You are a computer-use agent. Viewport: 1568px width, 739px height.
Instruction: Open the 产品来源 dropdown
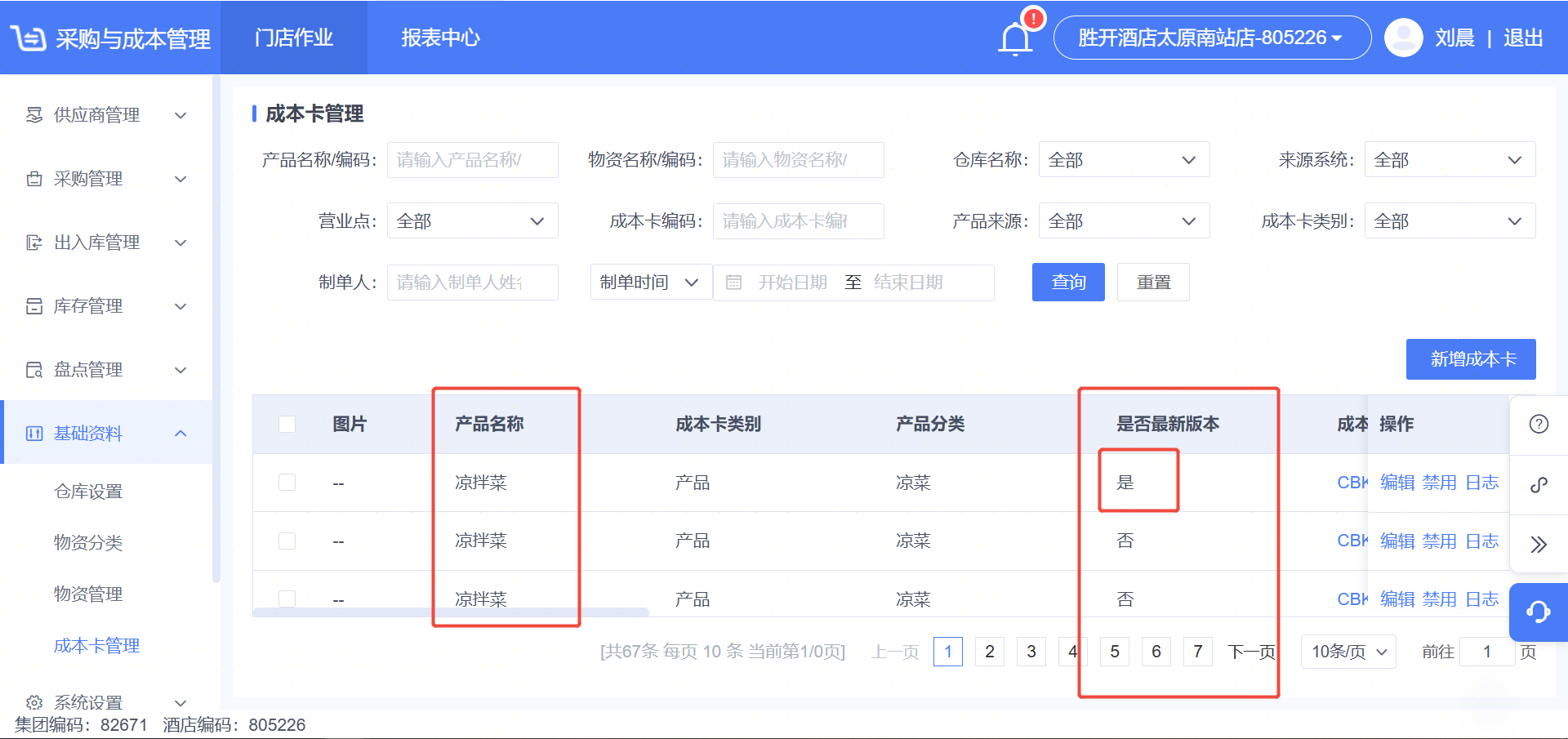(x=1124, y=221)
